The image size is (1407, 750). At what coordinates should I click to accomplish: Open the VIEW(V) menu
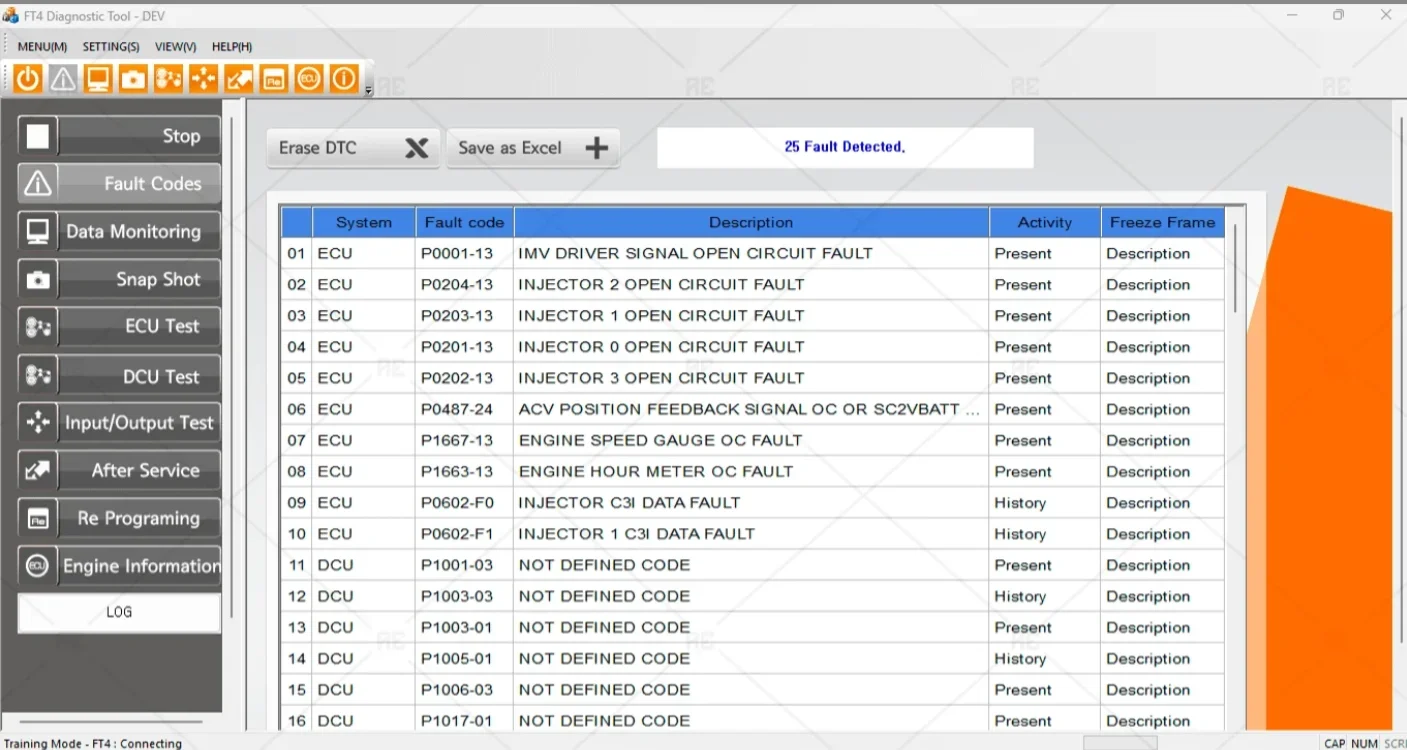point(176,46)
